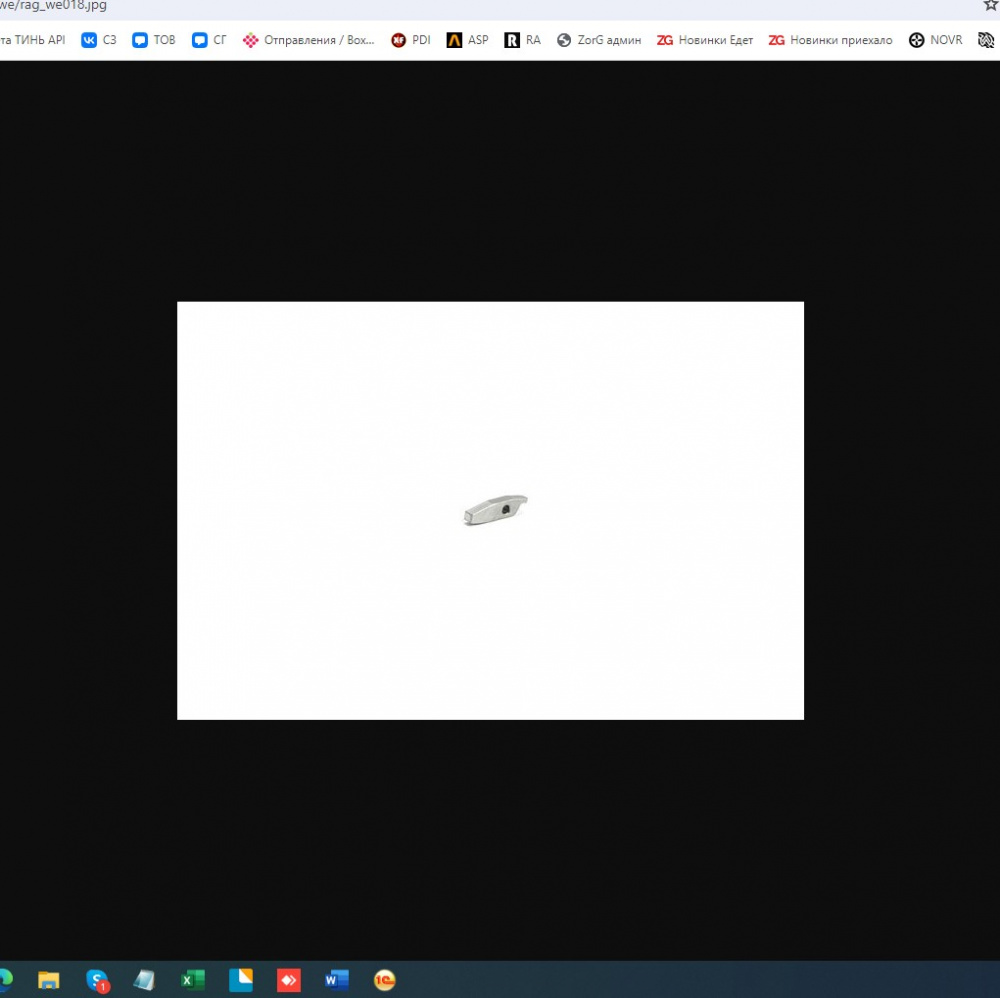Open the СГ bookmark
Image resolution: width=1000 pixels, height=998 pixels.
point(209,40)
